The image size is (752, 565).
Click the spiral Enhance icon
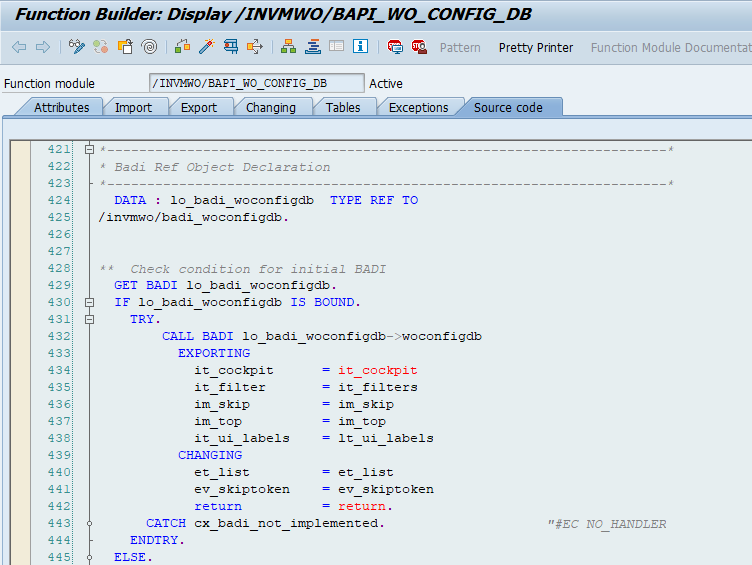[x=149, y=47]
